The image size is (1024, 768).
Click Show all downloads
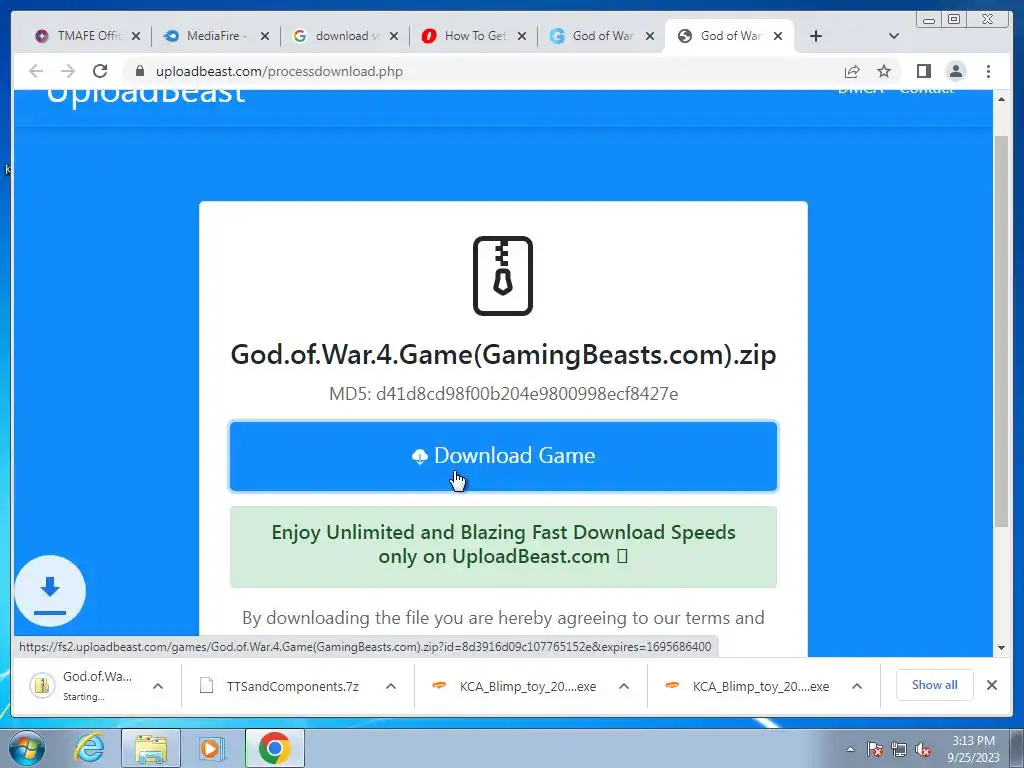click(x=935, y=684)
